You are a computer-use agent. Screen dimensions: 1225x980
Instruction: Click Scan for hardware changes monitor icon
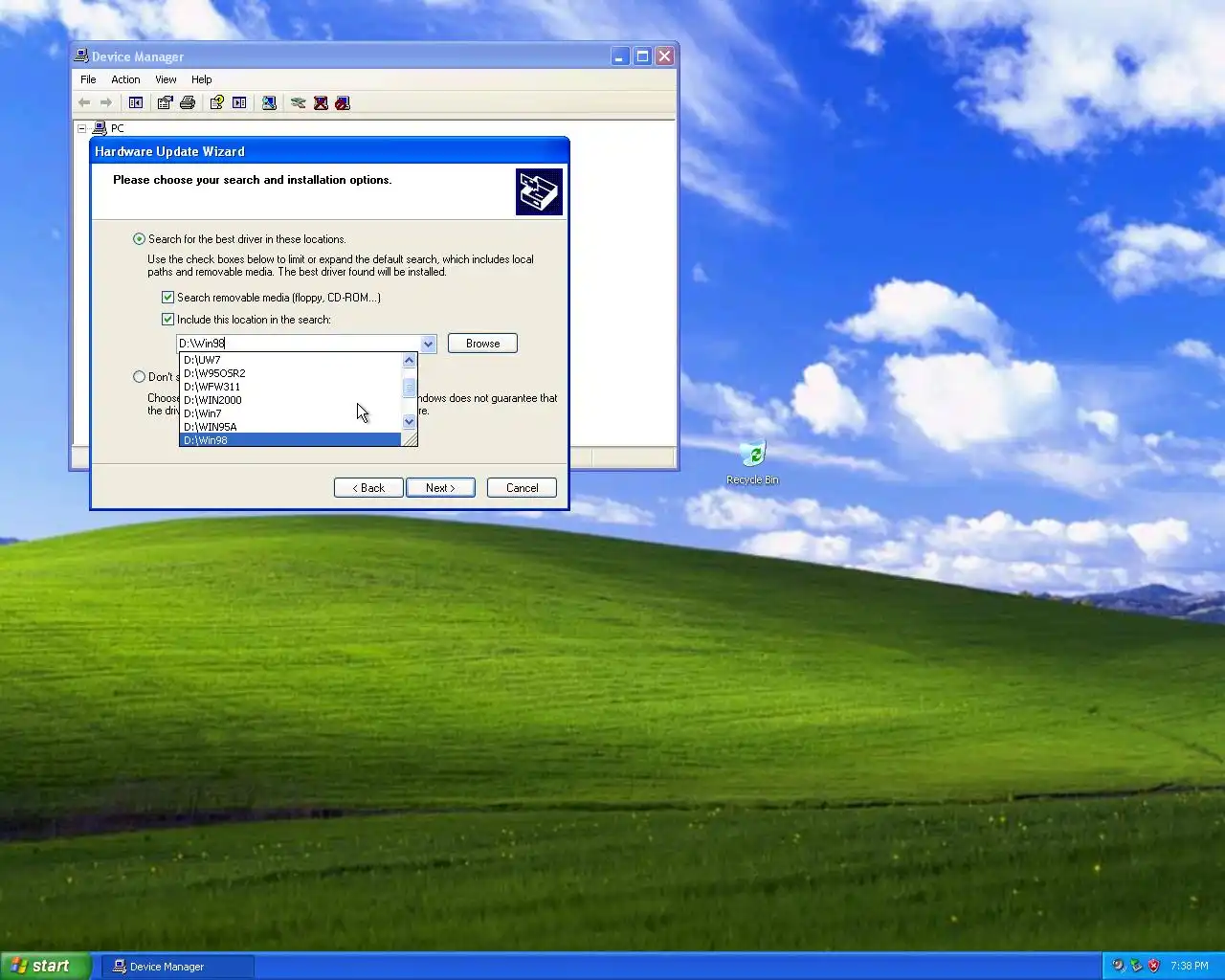pos(269,103)
